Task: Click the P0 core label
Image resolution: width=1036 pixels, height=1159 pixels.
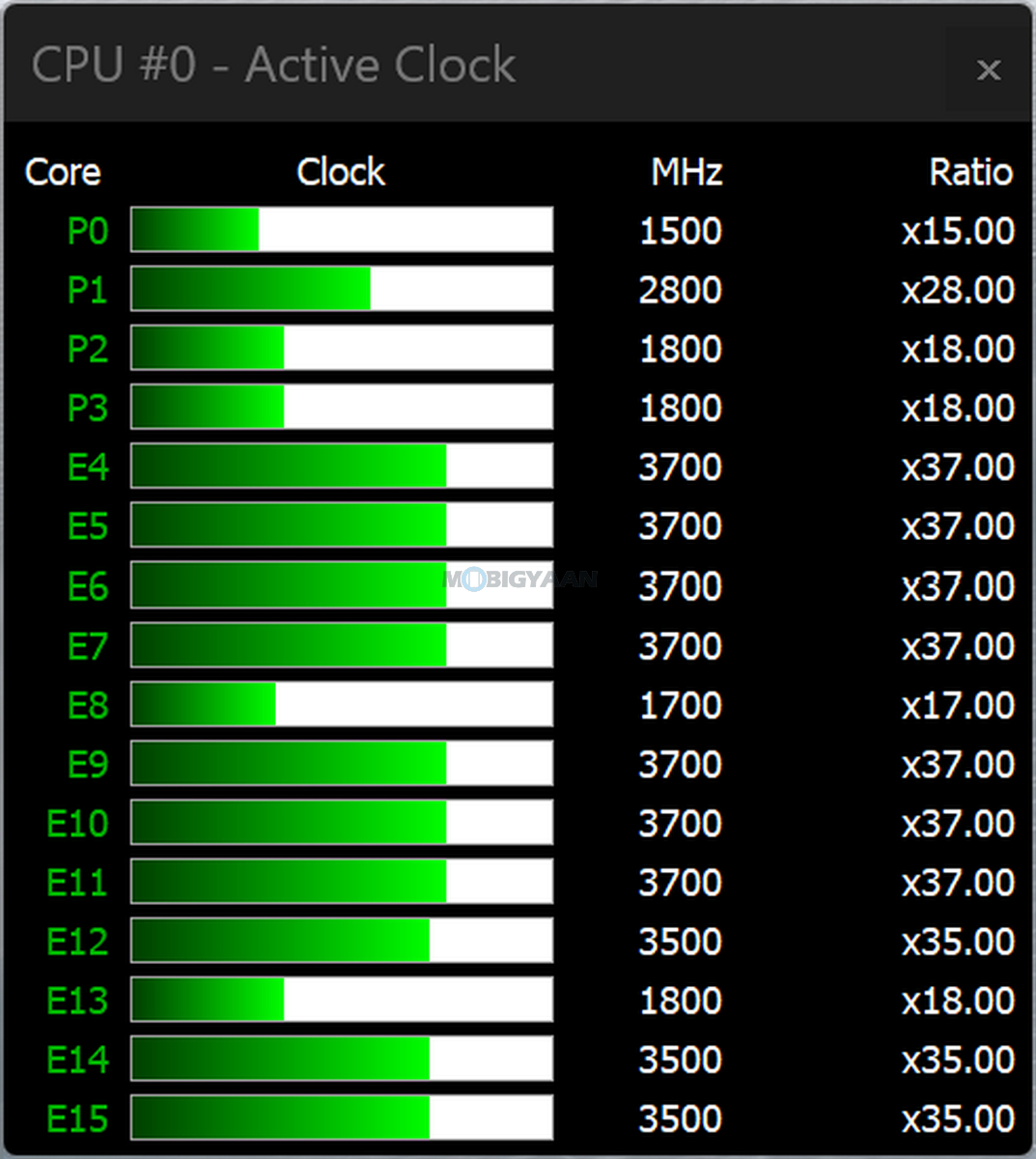Action: coord(88,231)
